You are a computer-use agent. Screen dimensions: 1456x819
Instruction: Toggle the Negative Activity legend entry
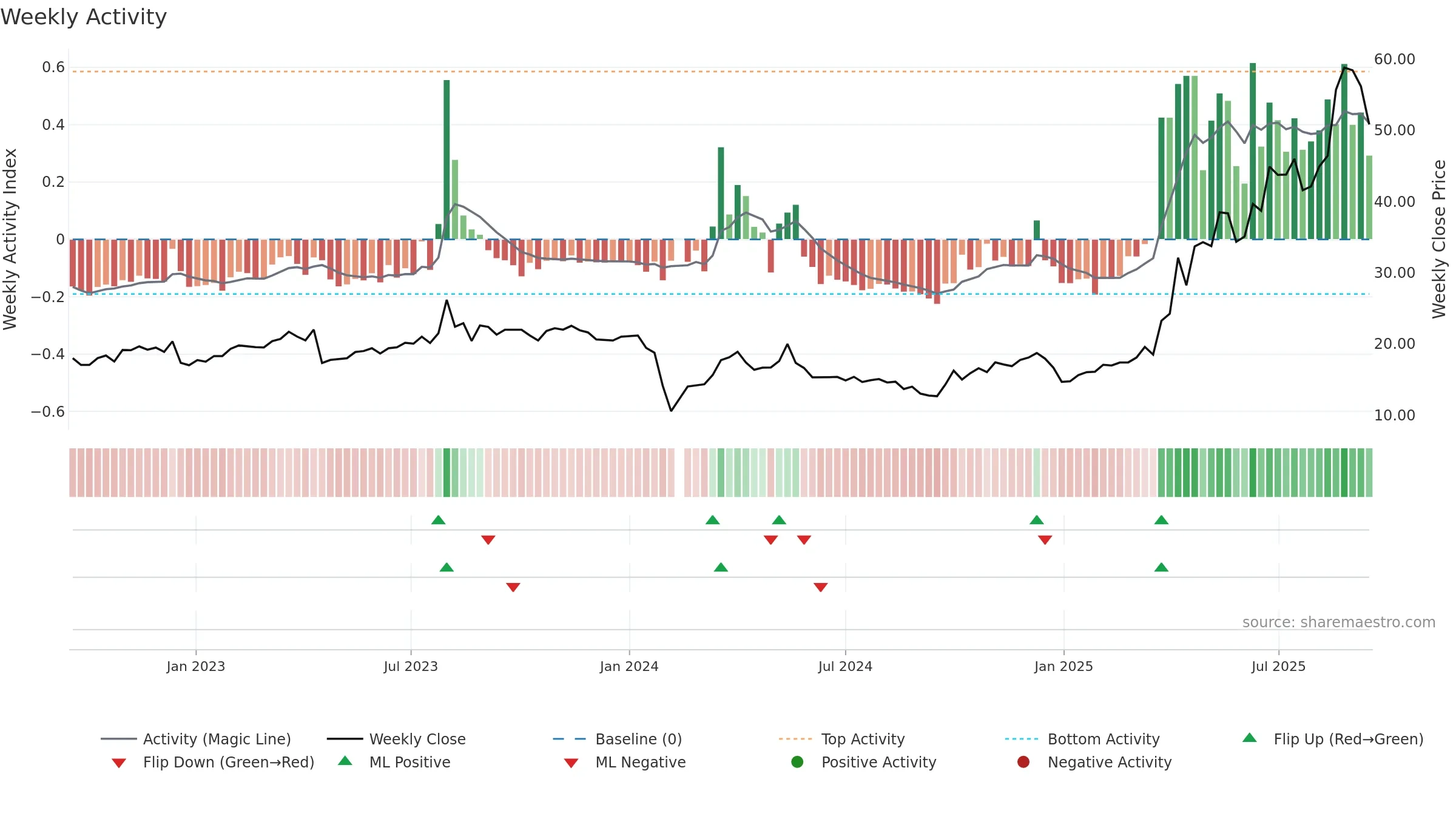tap(1094, 762)
